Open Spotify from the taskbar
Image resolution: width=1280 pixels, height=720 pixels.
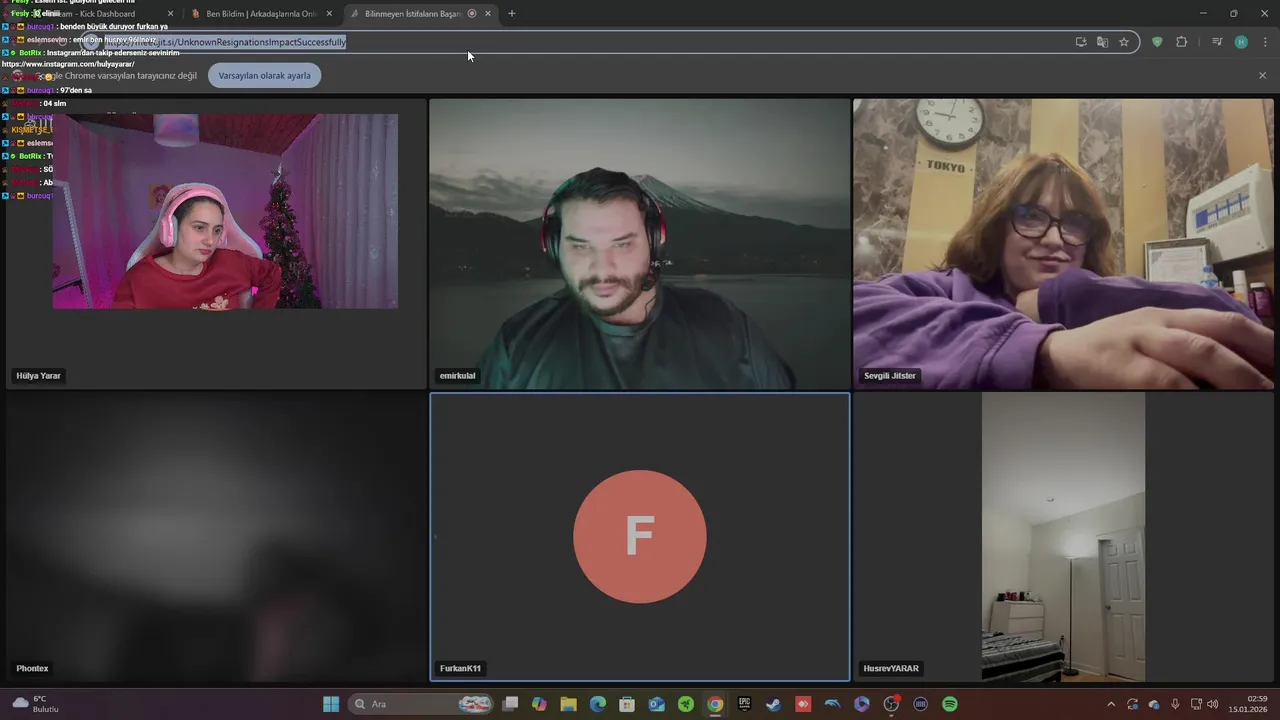click(950, 704)
